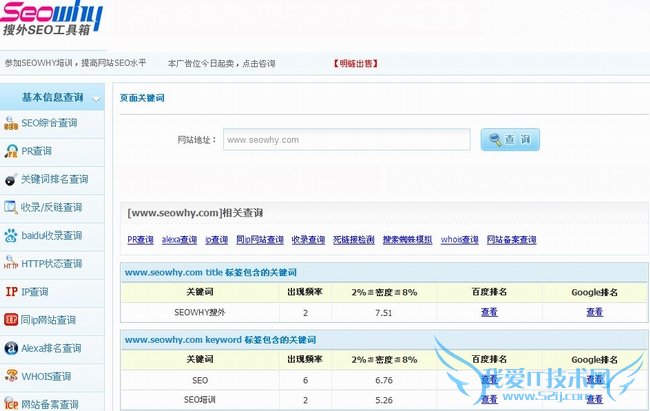The height and width of the screenshot is (411, 650).
Task: Click the alexa查询 related link
Action: pyautogui.click(x=179, y=240)
